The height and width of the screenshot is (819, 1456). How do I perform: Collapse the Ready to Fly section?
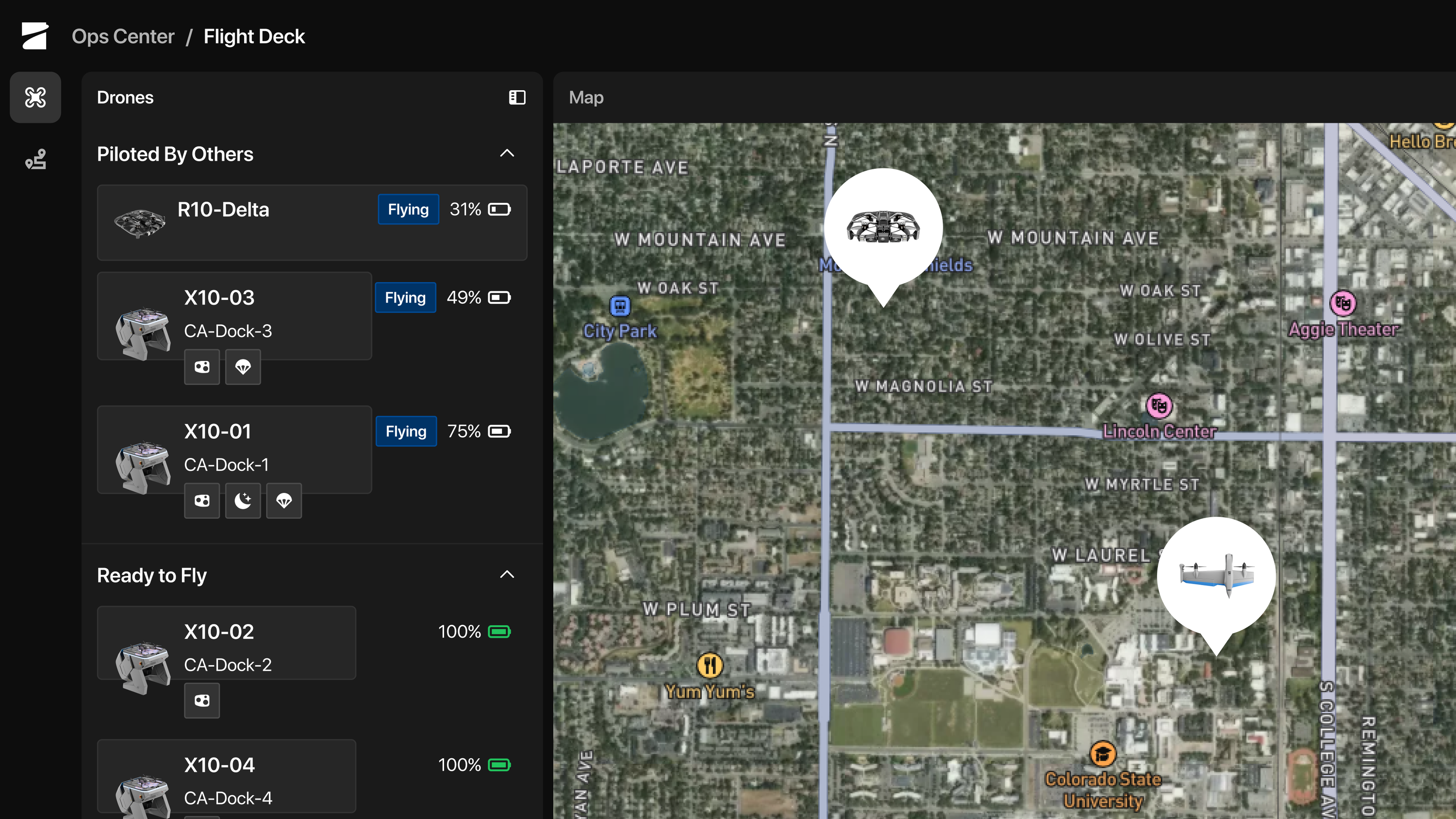pyautogui.click(x=507, y=575)
